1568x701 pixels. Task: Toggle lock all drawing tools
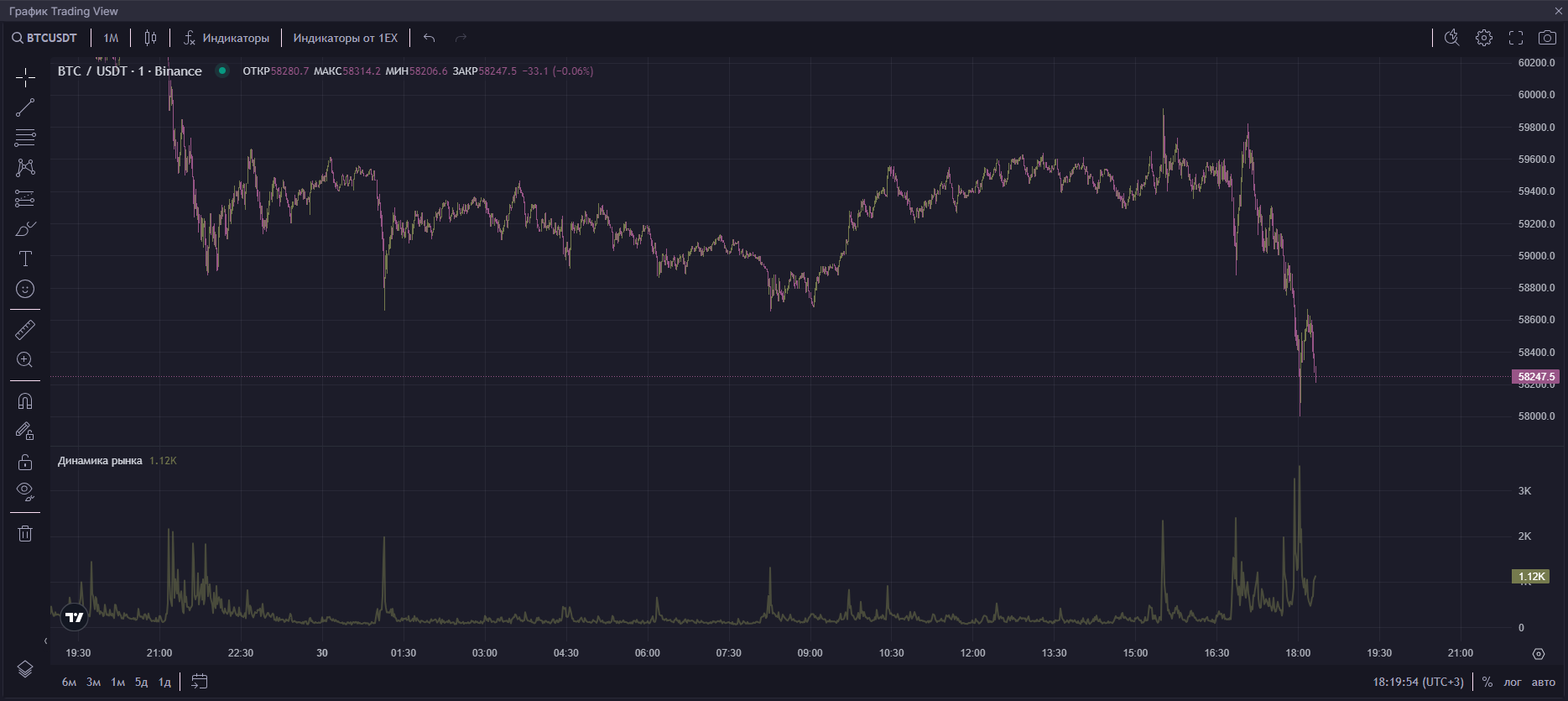point(25,462)
